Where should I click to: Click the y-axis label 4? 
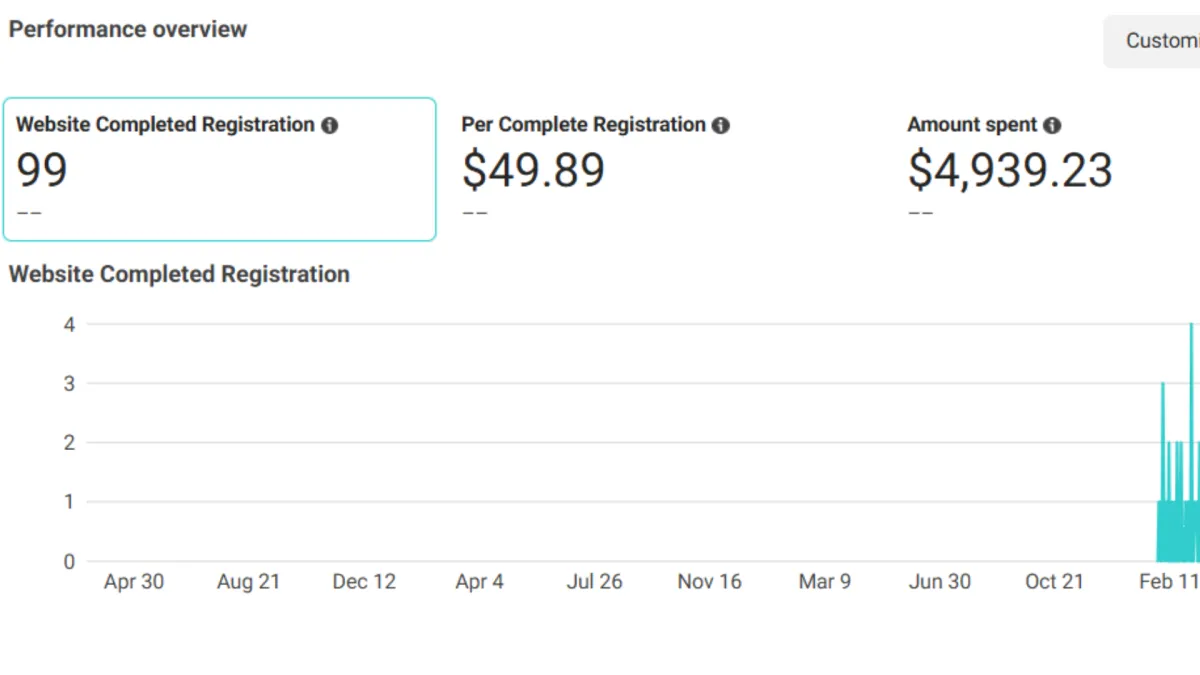(69, 324)
